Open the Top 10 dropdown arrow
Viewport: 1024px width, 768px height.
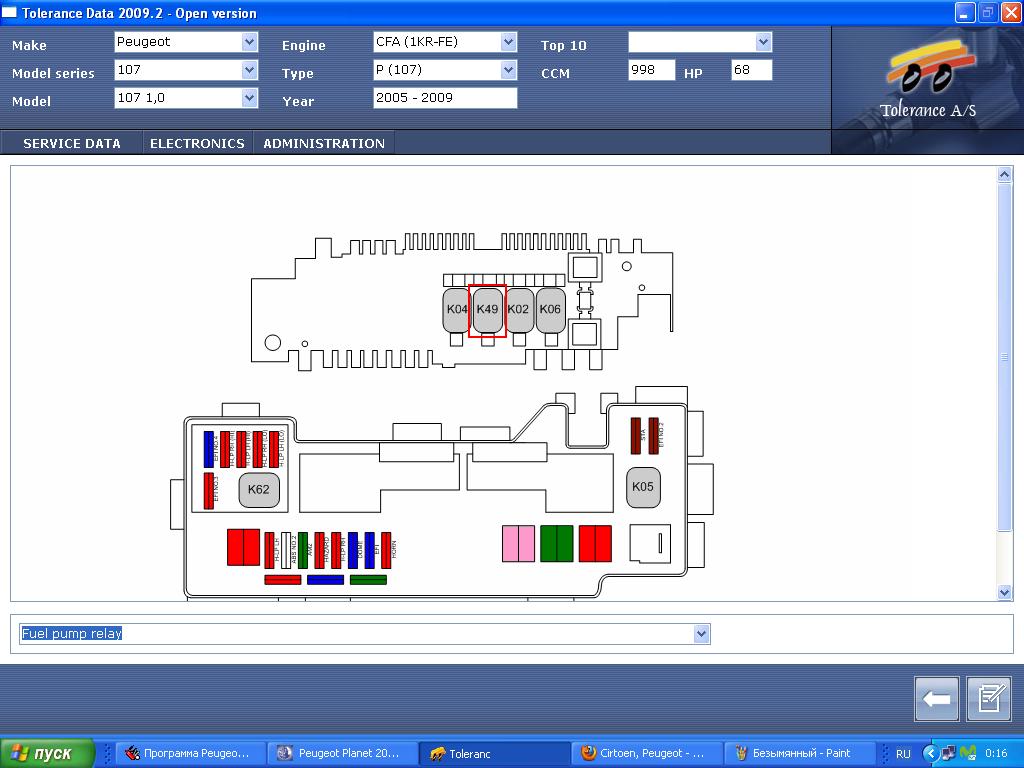(x=763, y=42)
